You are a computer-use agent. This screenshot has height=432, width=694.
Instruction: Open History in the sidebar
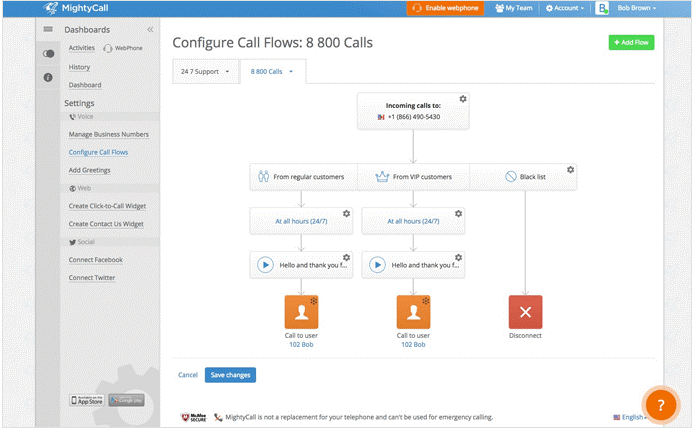[79, 67]
